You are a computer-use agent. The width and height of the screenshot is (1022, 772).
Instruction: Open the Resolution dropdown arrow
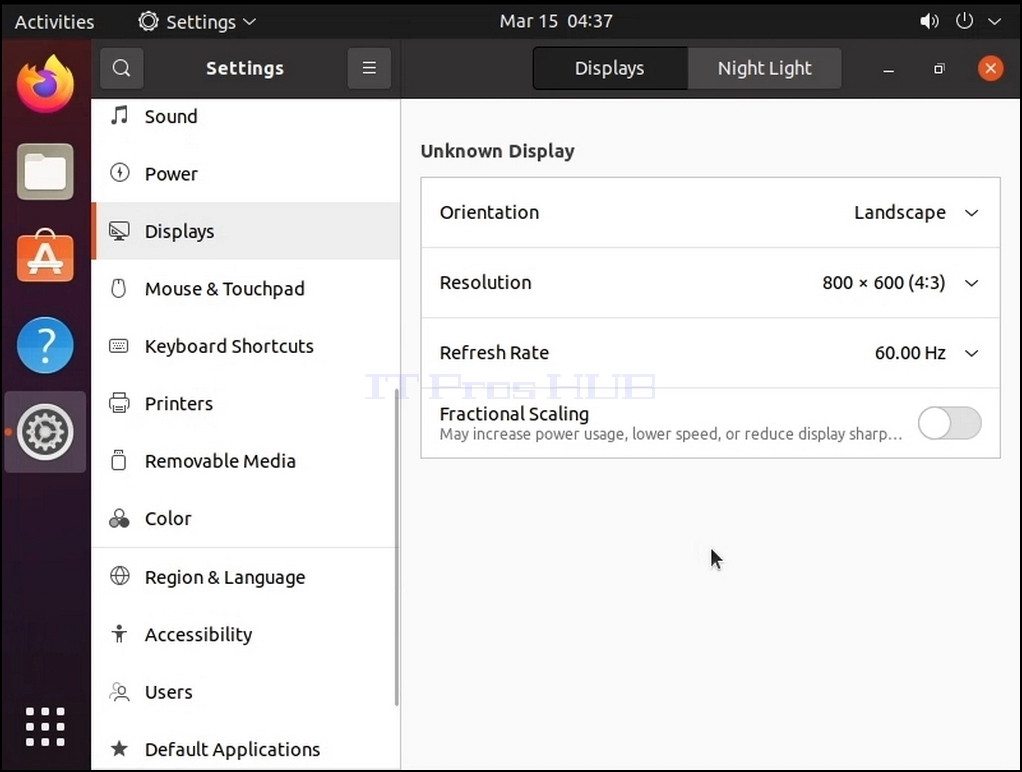coord(971,283)
